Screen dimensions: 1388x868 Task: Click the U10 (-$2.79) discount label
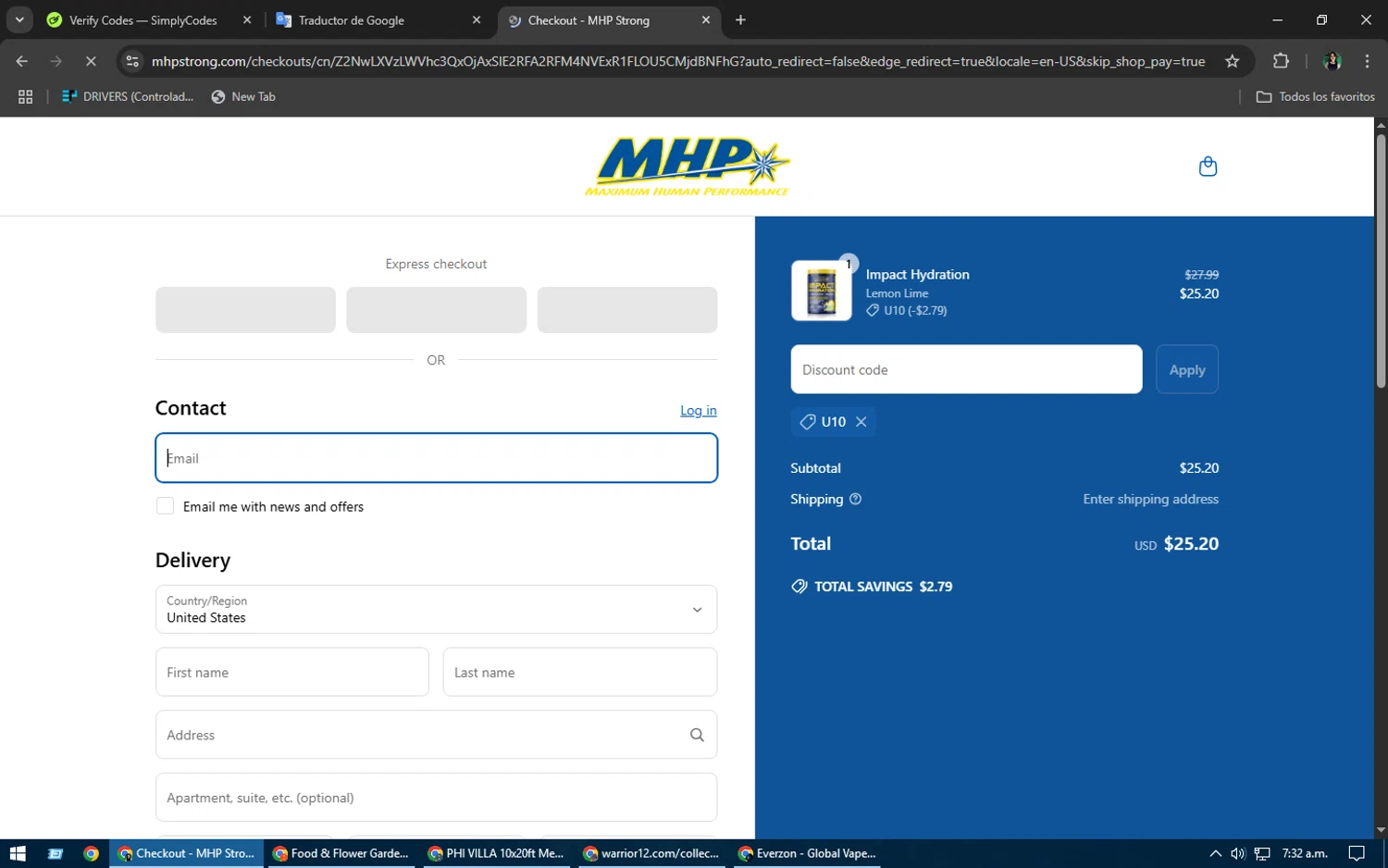point(915,311)
